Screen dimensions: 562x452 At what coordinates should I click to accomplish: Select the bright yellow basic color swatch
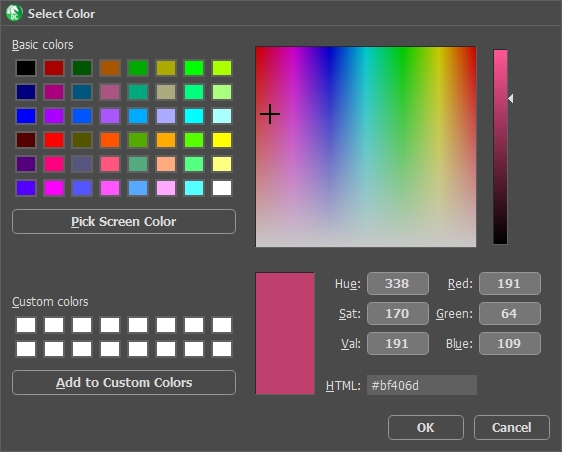click(x=222, y=140)
